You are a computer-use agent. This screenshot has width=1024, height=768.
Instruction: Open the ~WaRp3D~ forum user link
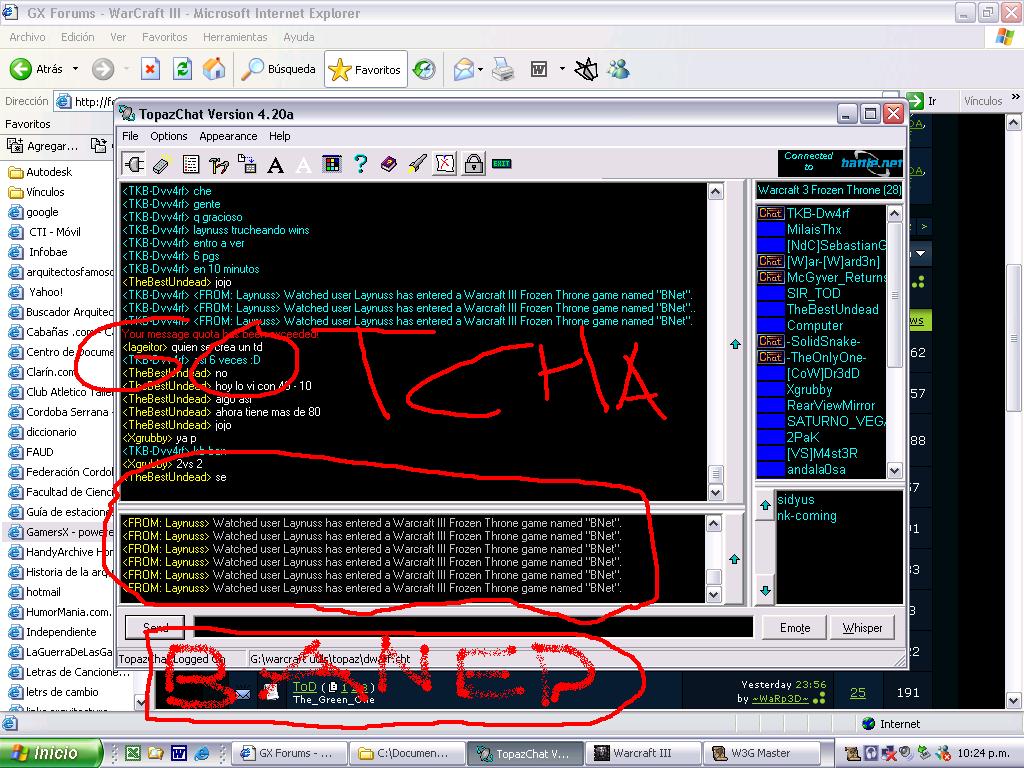pyautogui.click(x=782, y=699)
